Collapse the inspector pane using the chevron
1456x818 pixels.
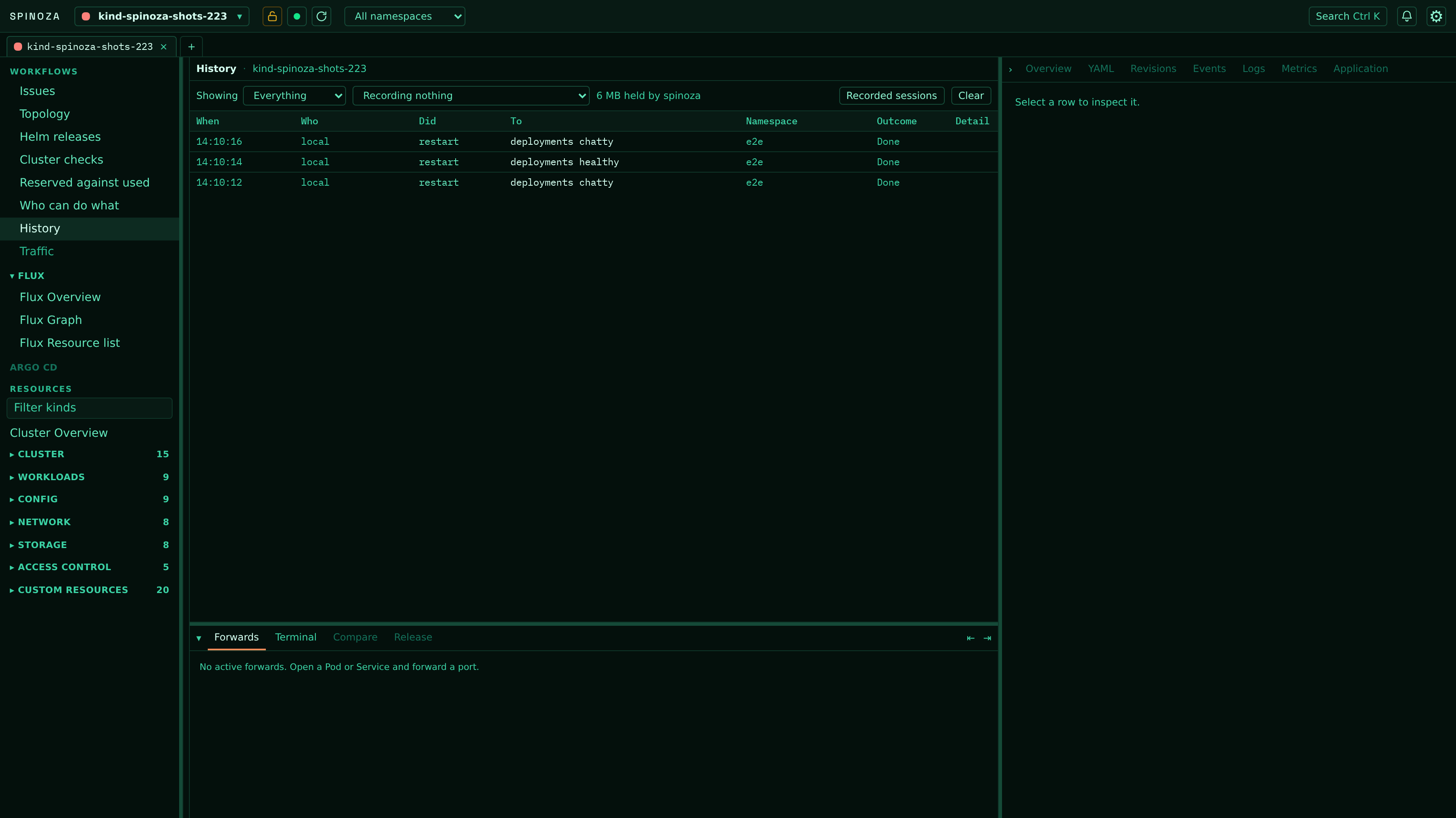[x=1011, y=70]
